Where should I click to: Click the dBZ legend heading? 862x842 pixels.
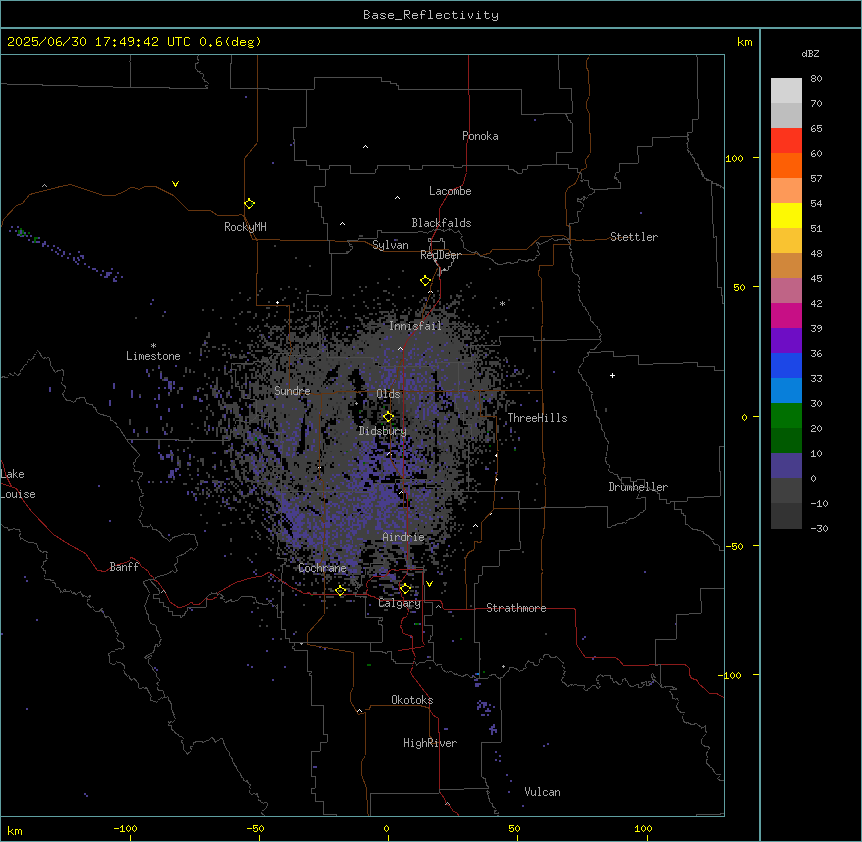pyautogui.click(x=810, y=54)
